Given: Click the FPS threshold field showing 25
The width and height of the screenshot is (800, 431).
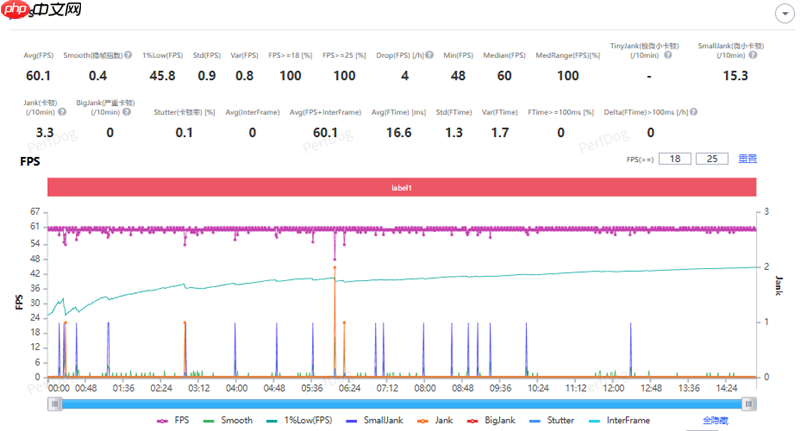Looking at the screenshot, I should point(712,159).
